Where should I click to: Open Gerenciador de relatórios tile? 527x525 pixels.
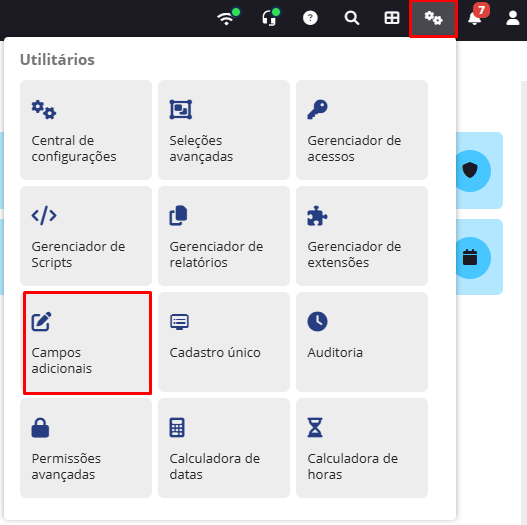[224, 236]
